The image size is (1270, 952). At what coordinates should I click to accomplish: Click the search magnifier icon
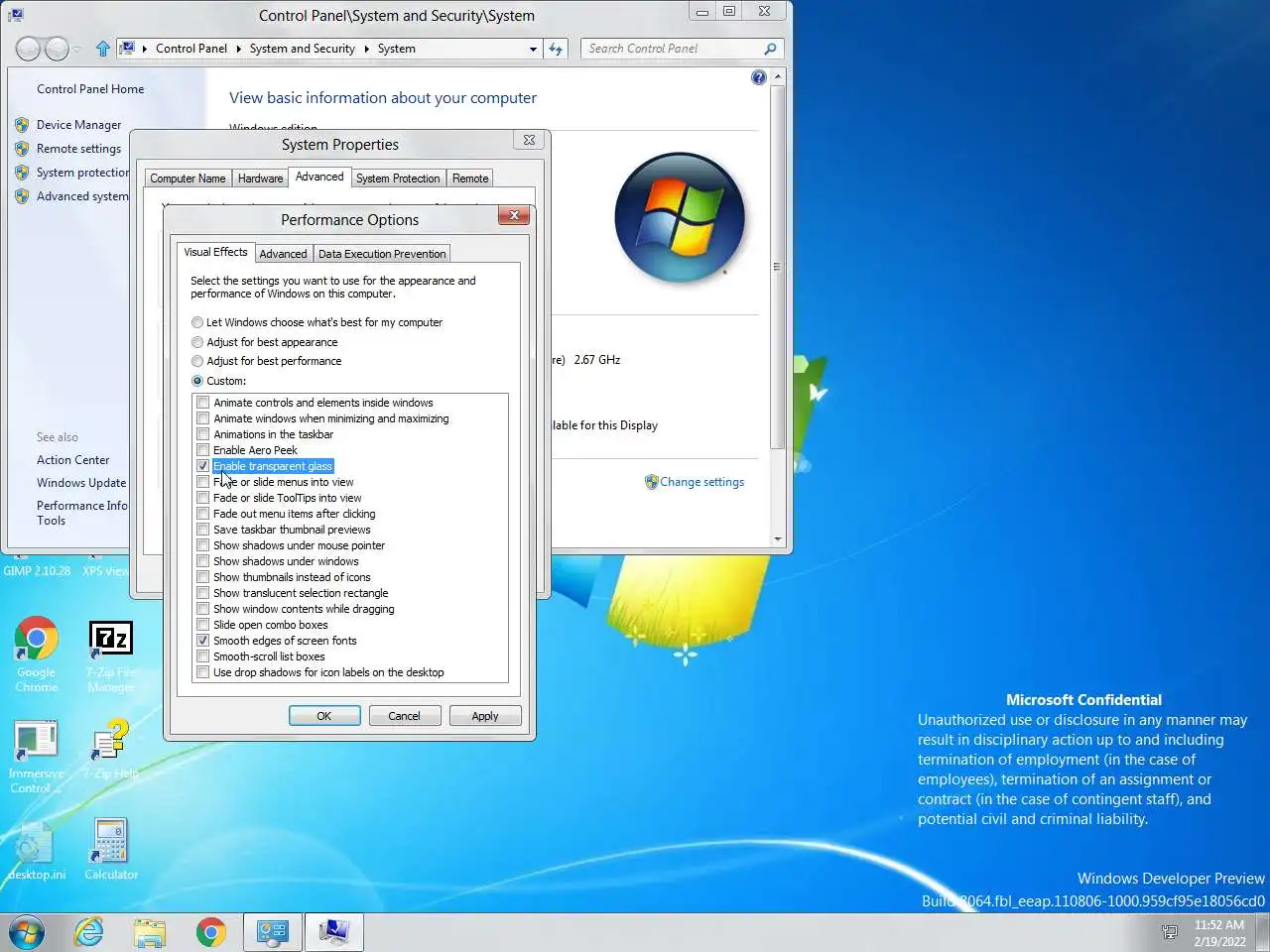pos(770,49)
